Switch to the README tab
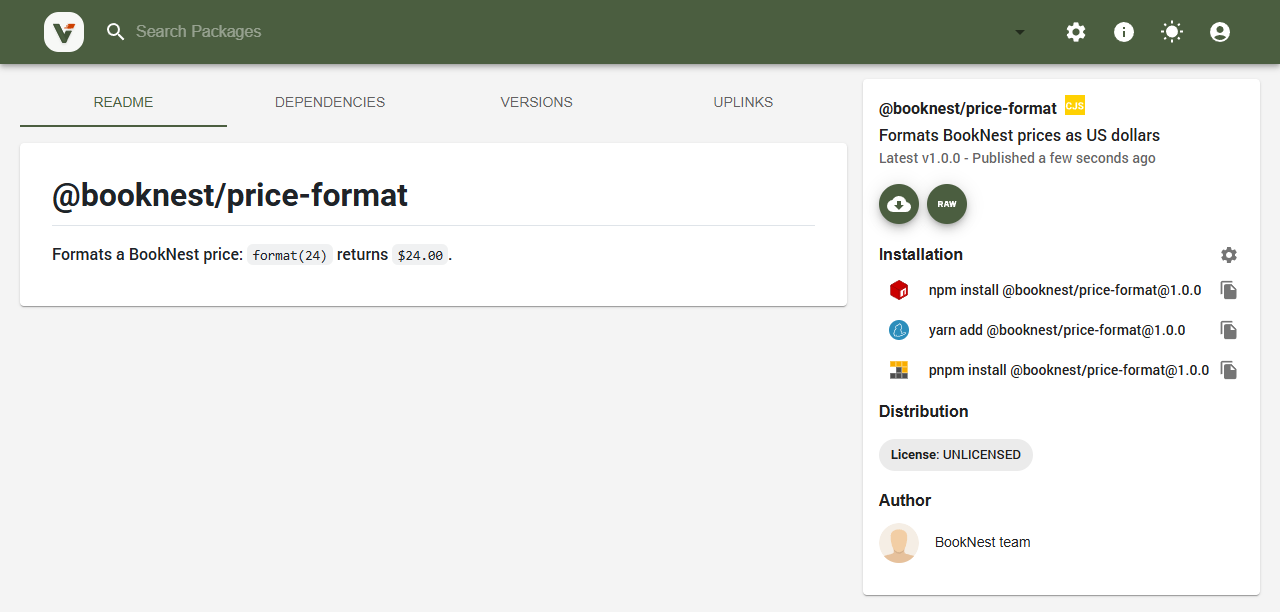 tap(123, 102)
